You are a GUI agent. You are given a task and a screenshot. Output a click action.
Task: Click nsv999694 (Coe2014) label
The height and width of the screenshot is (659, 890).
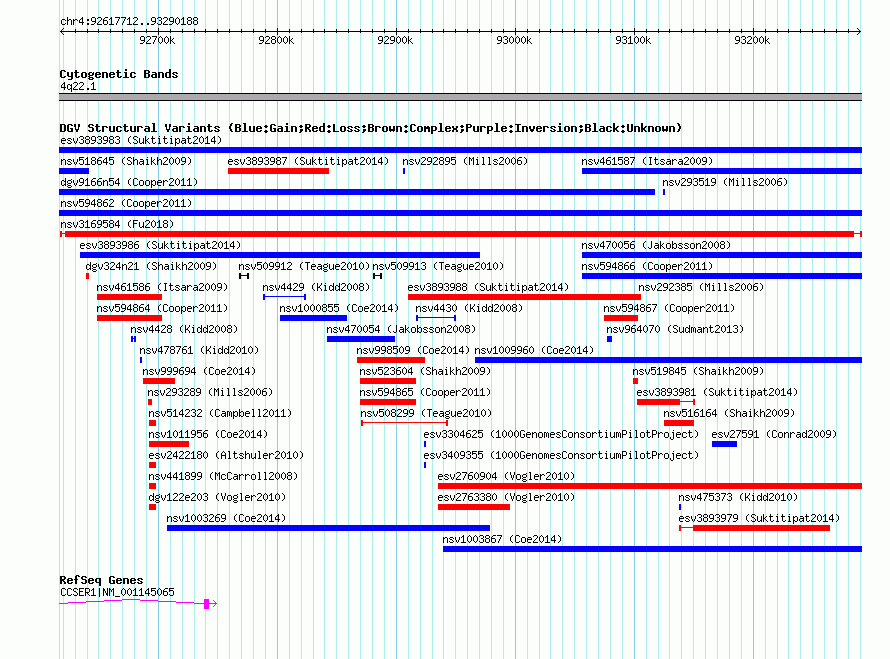tap(199, 371)
